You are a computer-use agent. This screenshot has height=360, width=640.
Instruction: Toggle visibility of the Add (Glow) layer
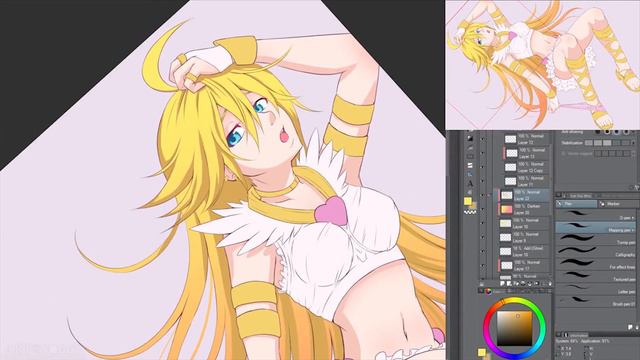[x=483, y=251]
